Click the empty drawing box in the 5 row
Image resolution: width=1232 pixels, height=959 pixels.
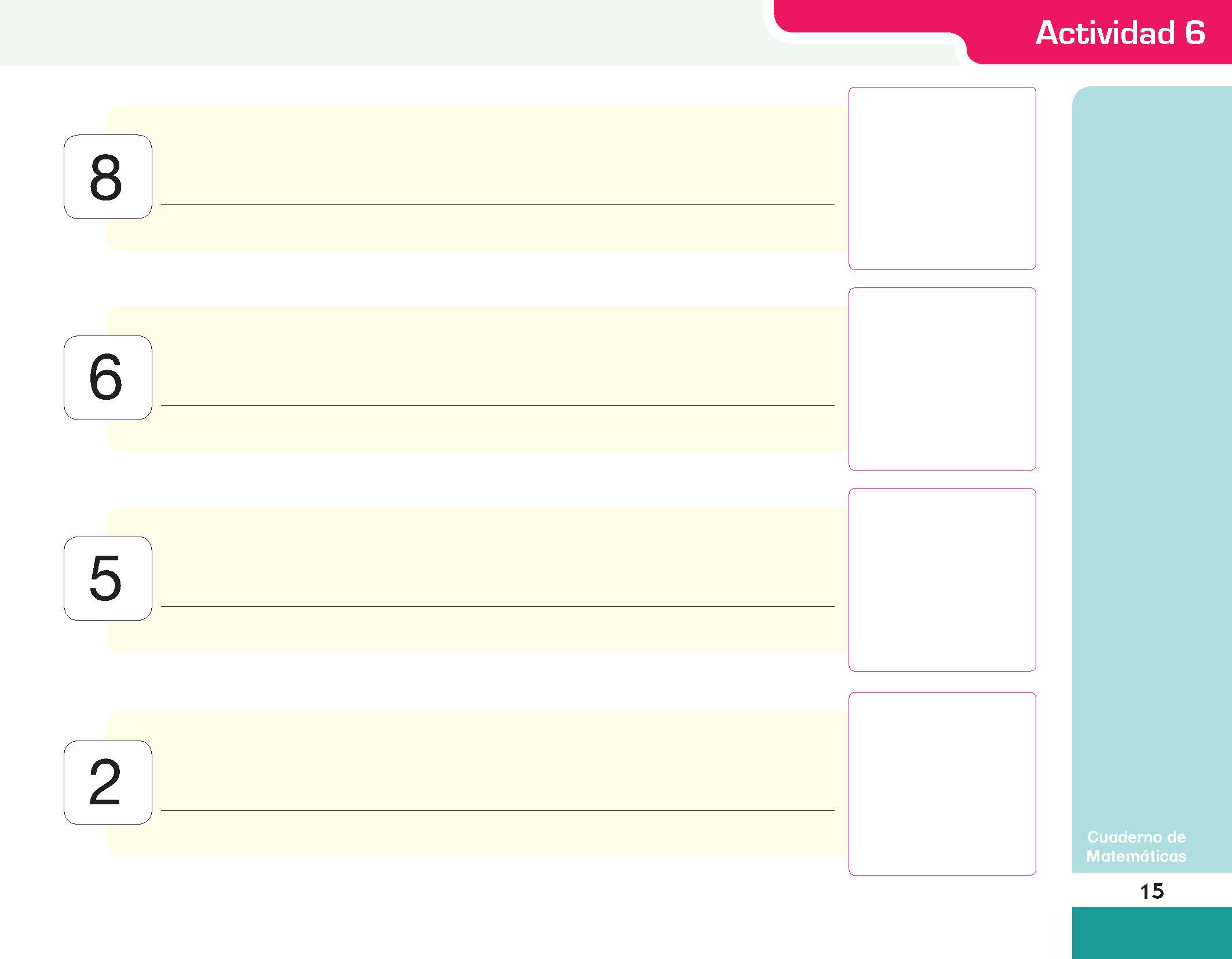942,580
